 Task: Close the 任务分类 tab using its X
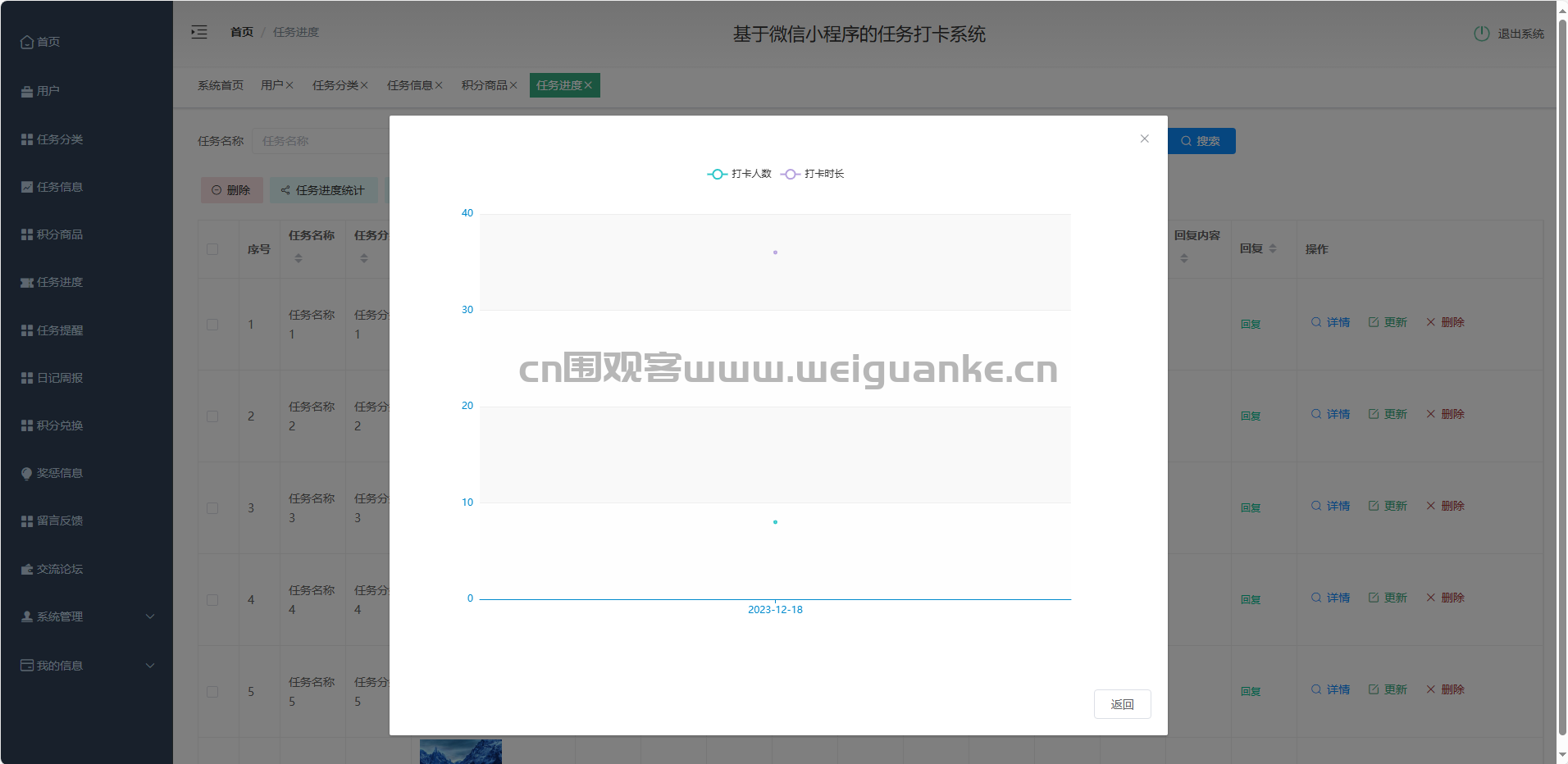coord(364,85)
